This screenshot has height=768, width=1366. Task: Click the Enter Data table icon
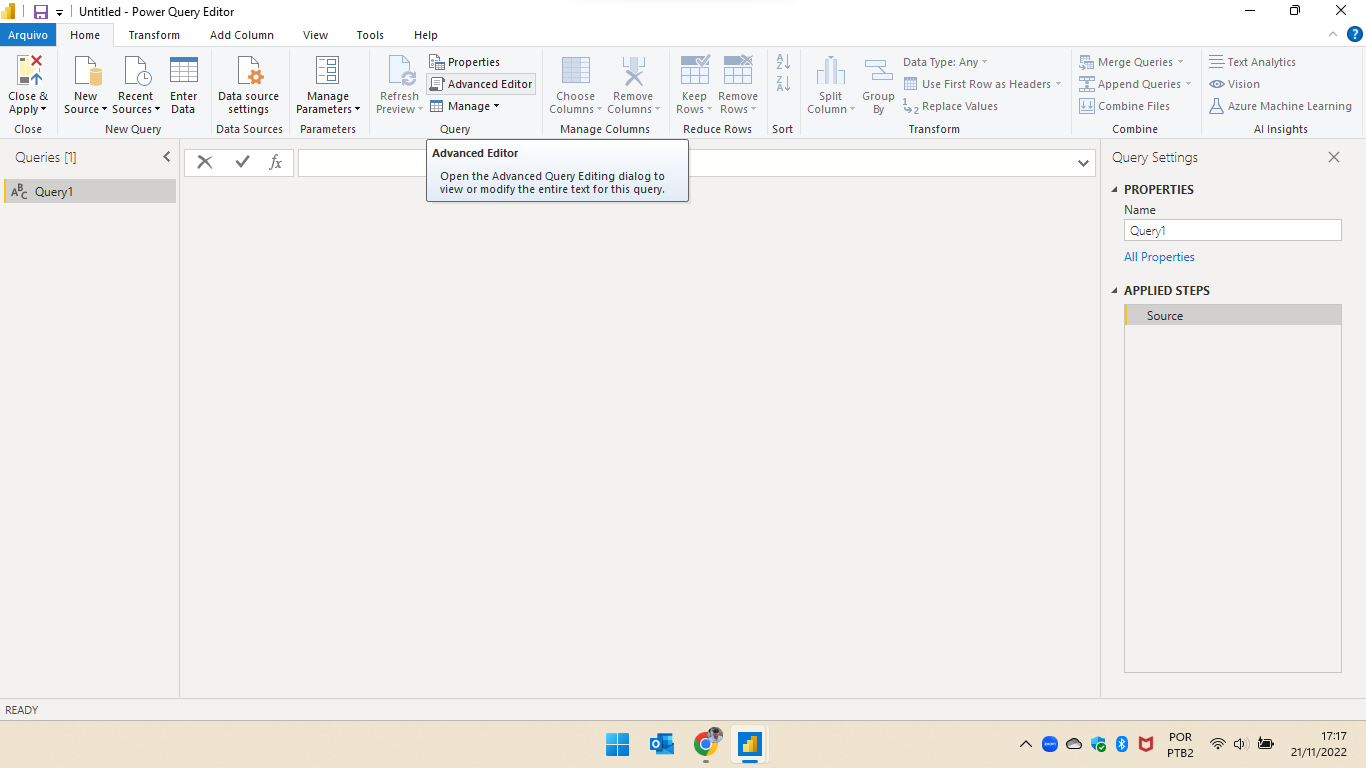tap(184, 71)
